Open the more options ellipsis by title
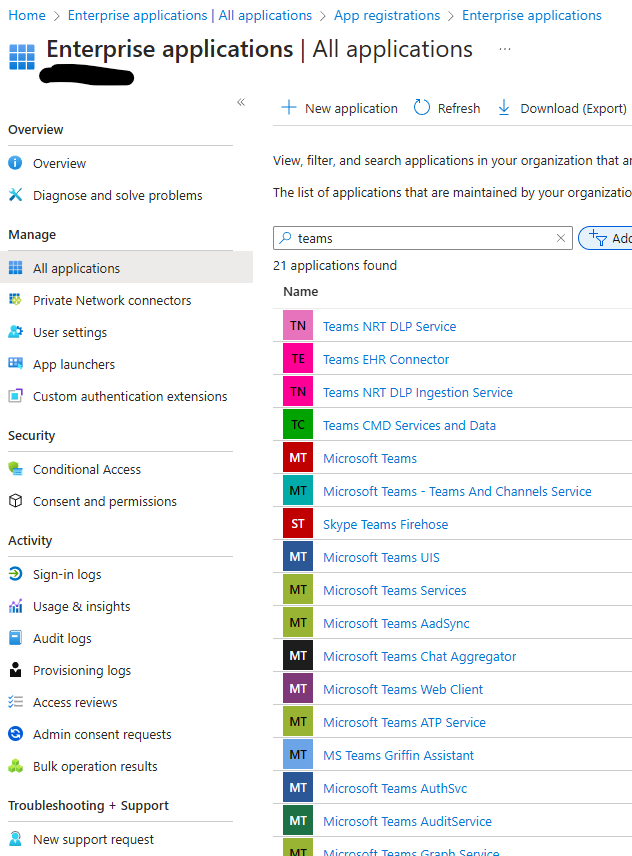Viewport: 632px width, 856px height. [505, 49]
